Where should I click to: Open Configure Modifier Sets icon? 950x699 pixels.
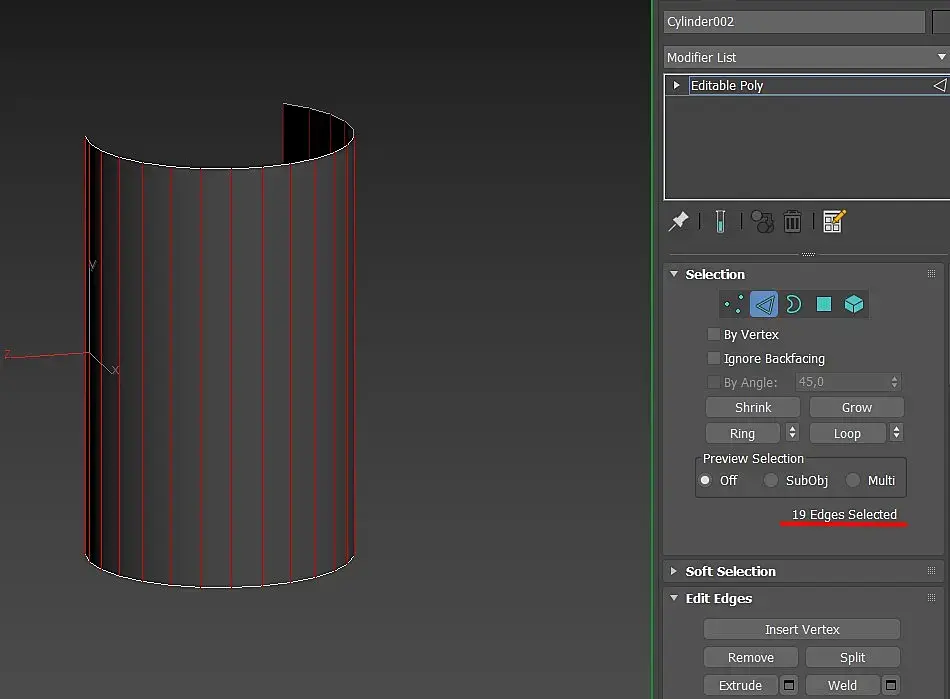pos(834,222)
